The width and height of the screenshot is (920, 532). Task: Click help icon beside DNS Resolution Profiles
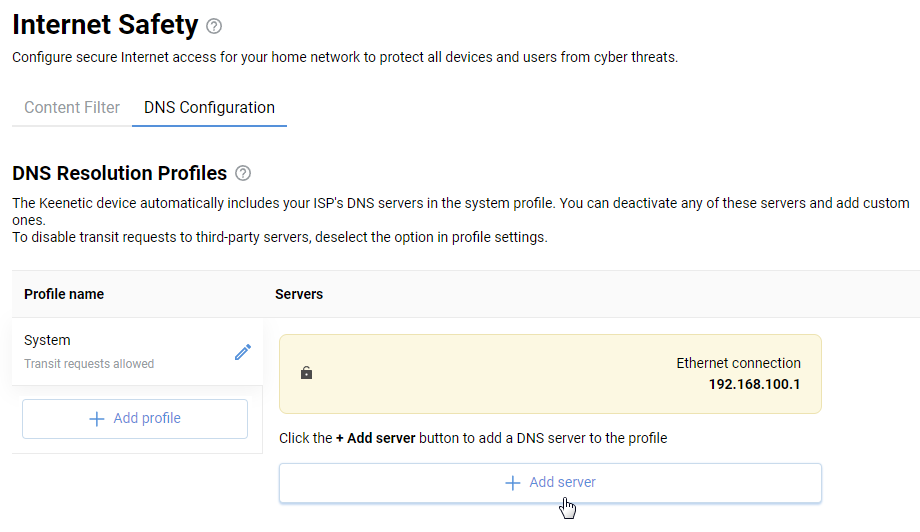tap(242, 174)
